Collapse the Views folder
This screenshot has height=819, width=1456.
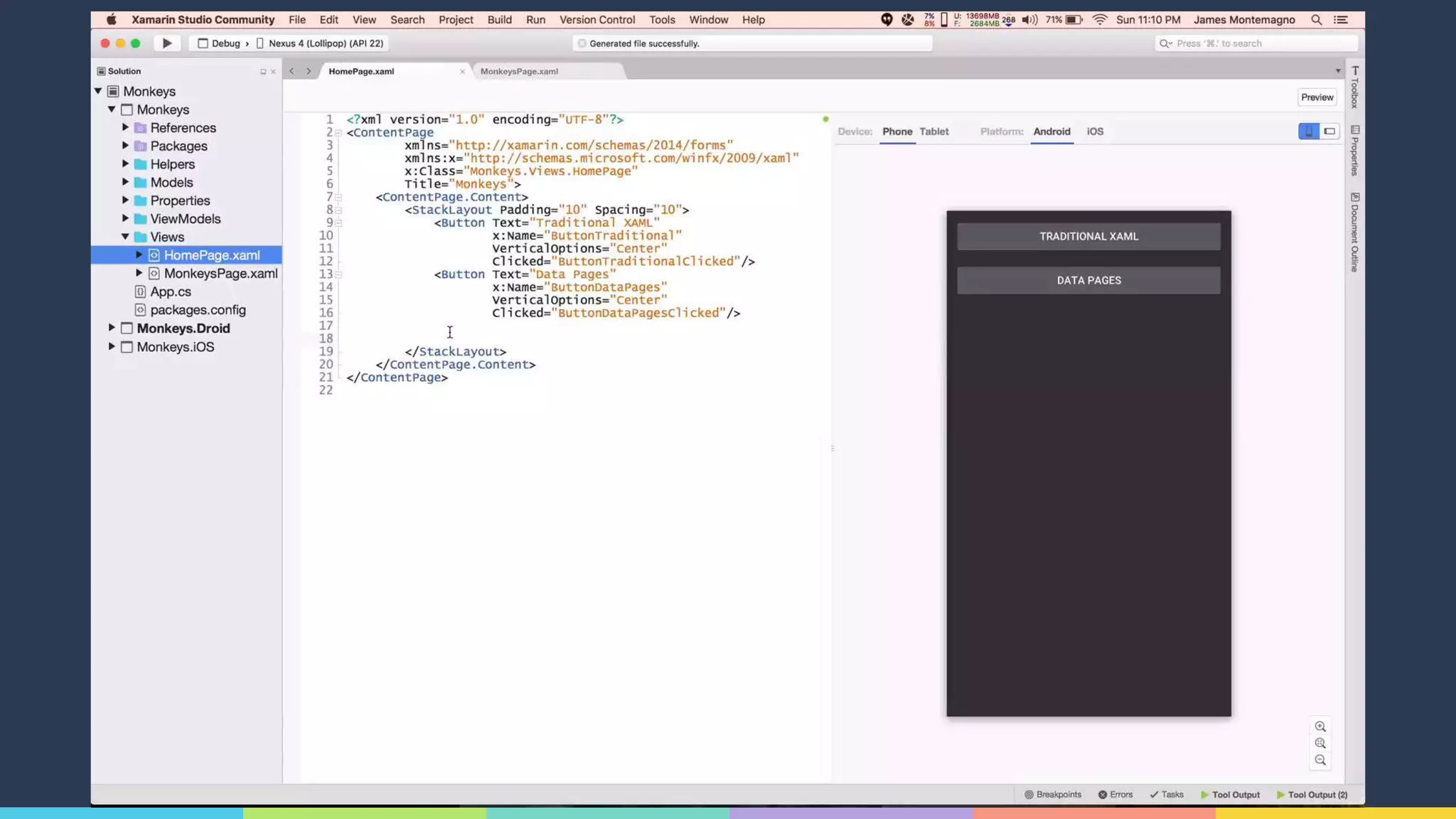pos(125,237)
